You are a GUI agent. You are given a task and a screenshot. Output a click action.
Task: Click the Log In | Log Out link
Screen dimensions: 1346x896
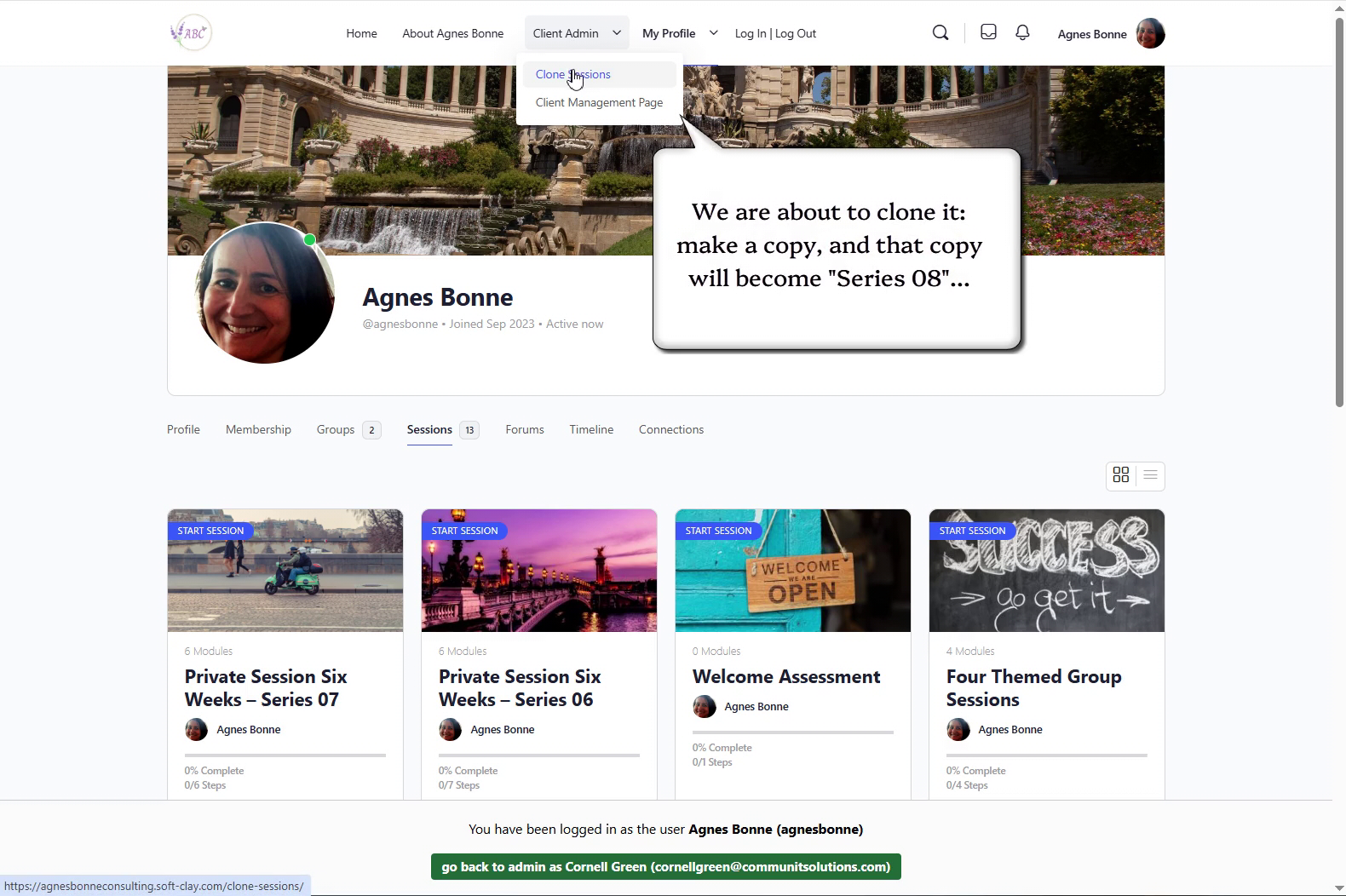pyautogui.click(x=775, y=33)
